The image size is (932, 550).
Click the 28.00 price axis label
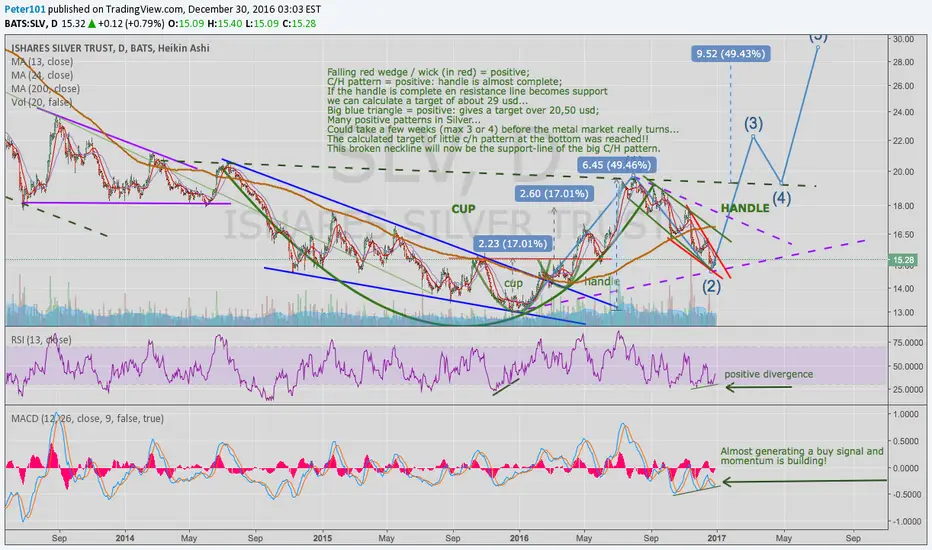tap(903, 62)
